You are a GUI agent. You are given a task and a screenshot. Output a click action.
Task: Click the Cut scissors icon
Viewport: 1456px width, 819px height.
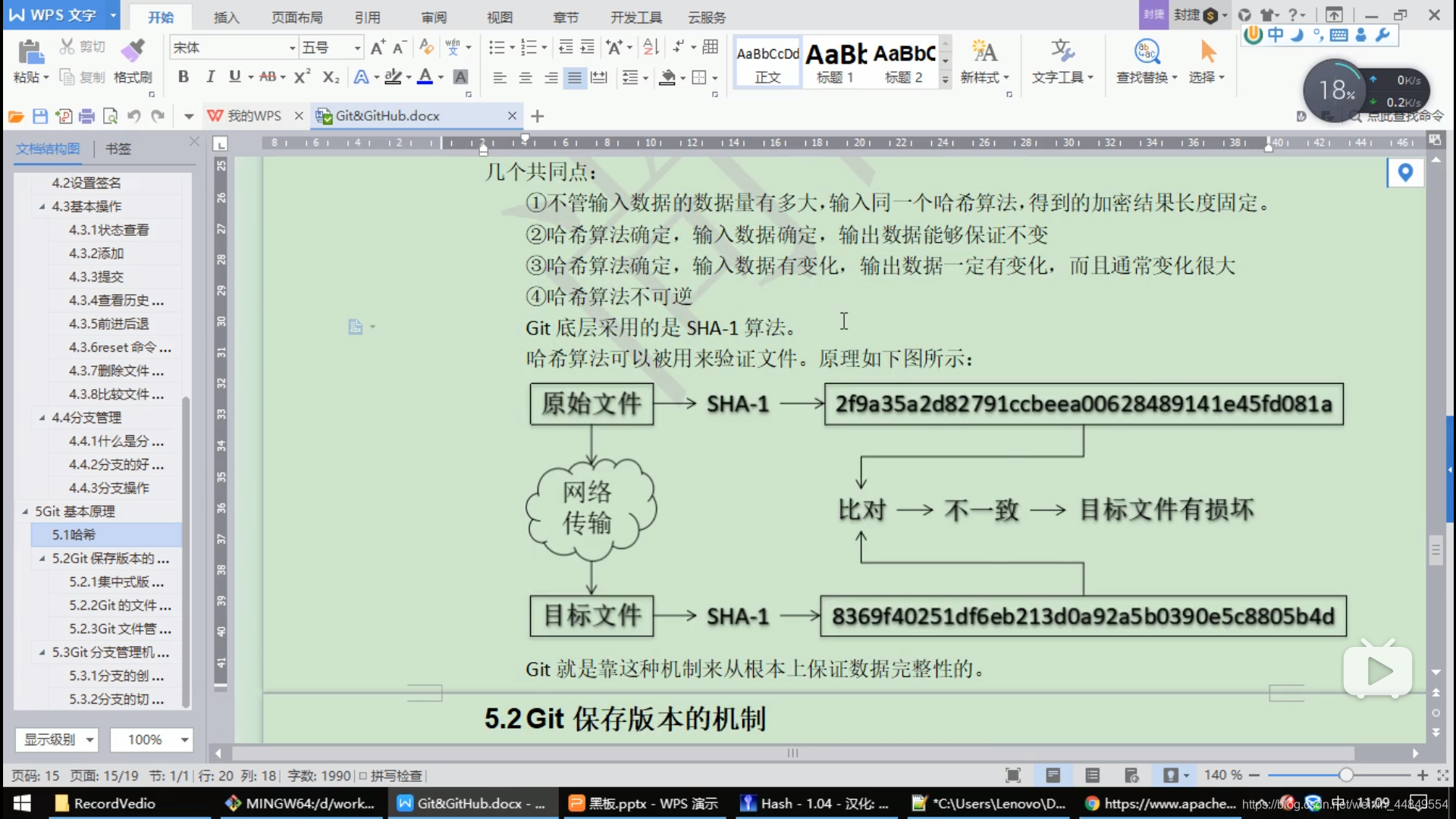[67, 47]
